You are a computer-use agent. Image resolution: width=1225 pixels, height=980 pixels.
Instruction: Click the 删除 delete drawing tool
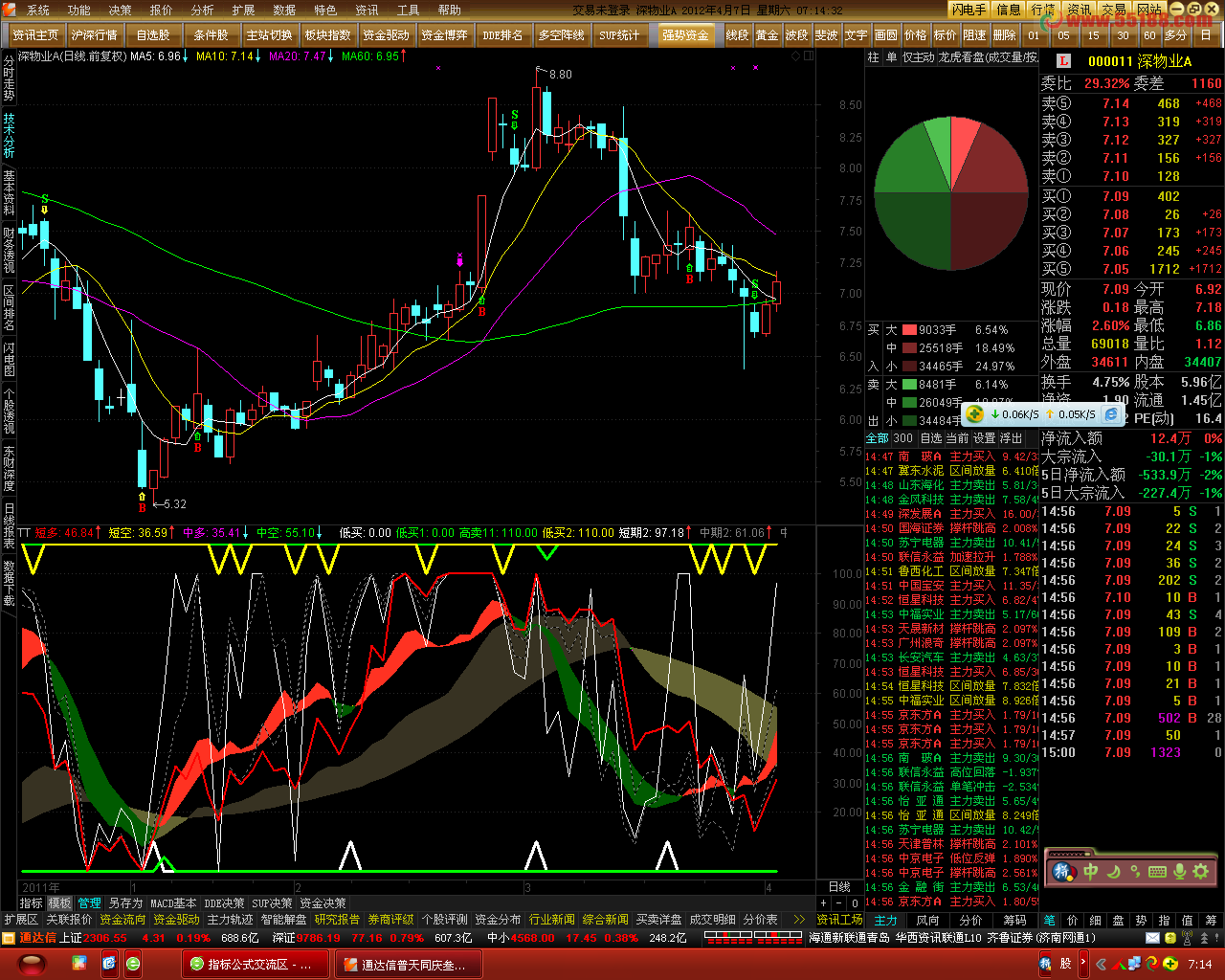pos(1005,35)
